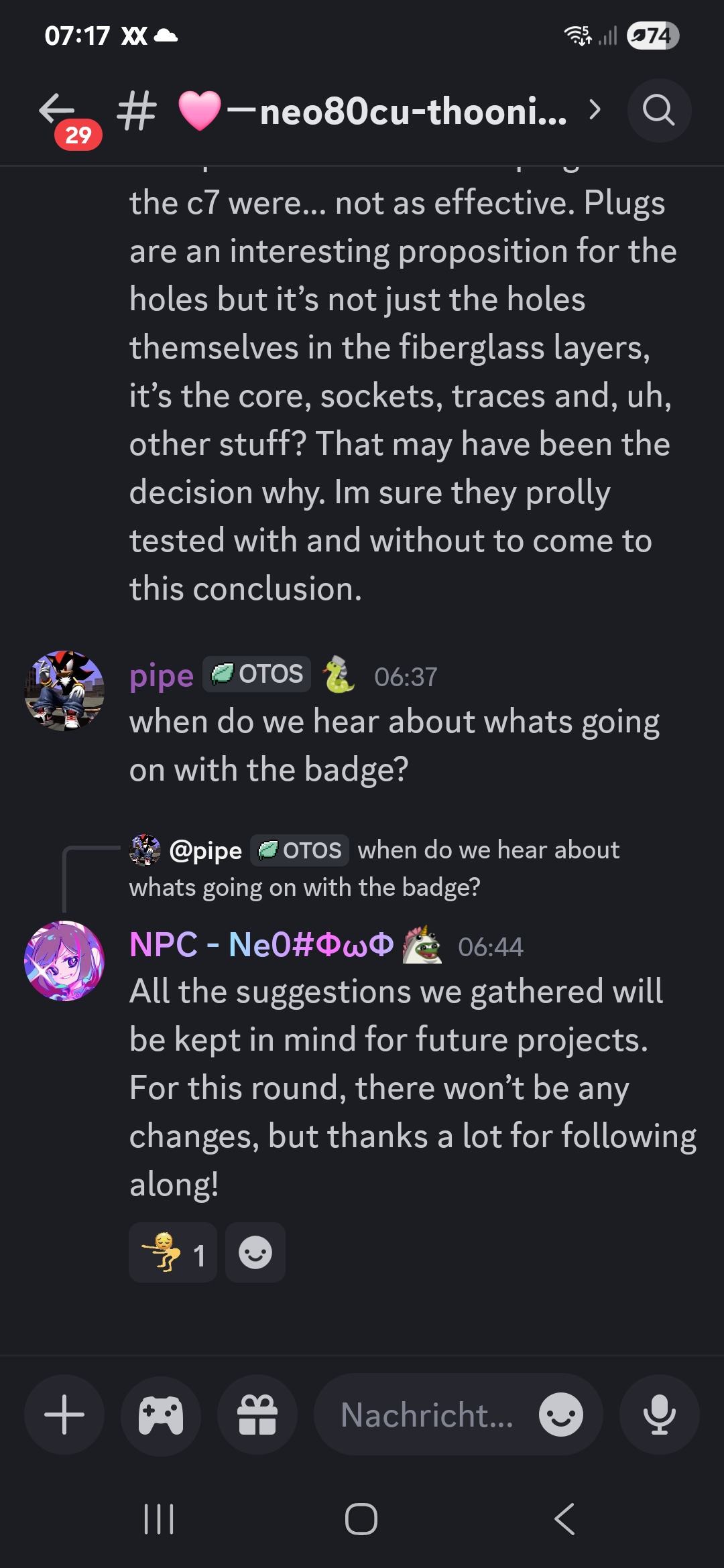Jump to the replied @pipe message preview

tap(375, 868)
